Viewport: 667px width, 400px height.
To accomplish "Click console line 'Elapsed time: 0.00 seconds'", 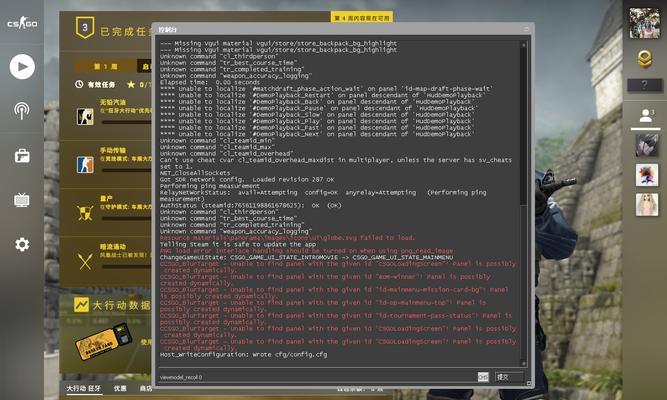I will pos(210,82).
